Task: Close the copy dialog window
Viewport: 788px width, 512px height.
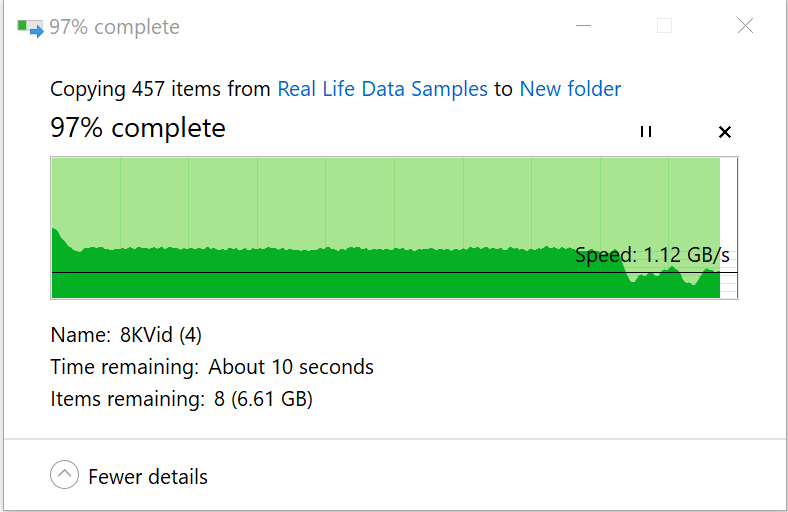Action: pos(745,27)
